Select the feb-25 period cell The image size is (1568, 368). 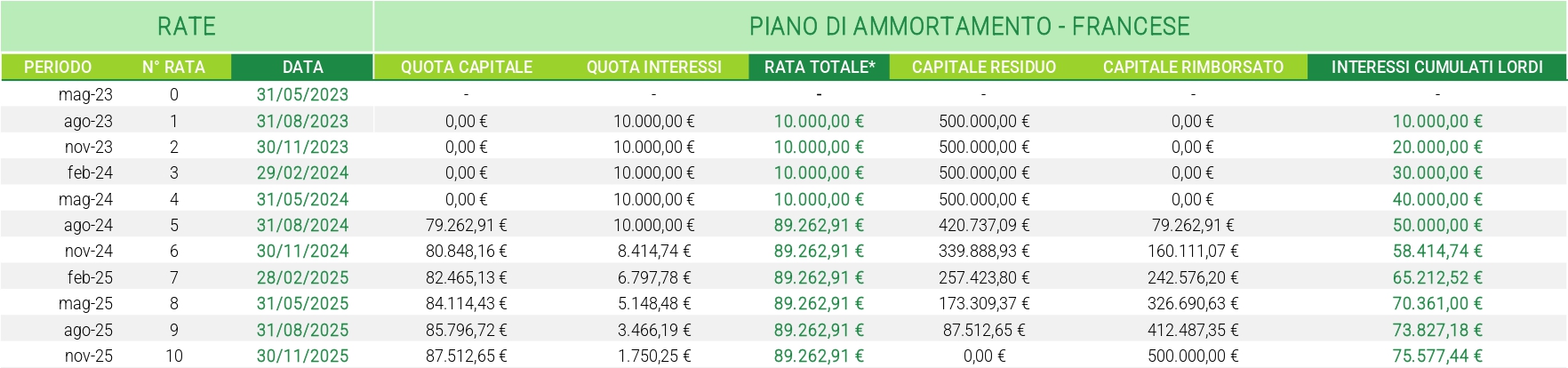[90, 277]
